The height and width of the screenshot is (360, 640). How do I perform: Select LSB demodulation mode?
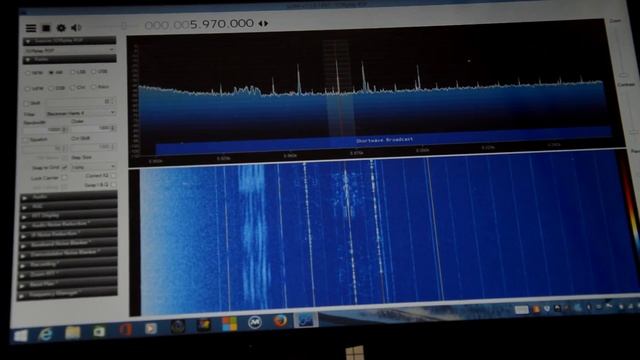pos(78,72)
